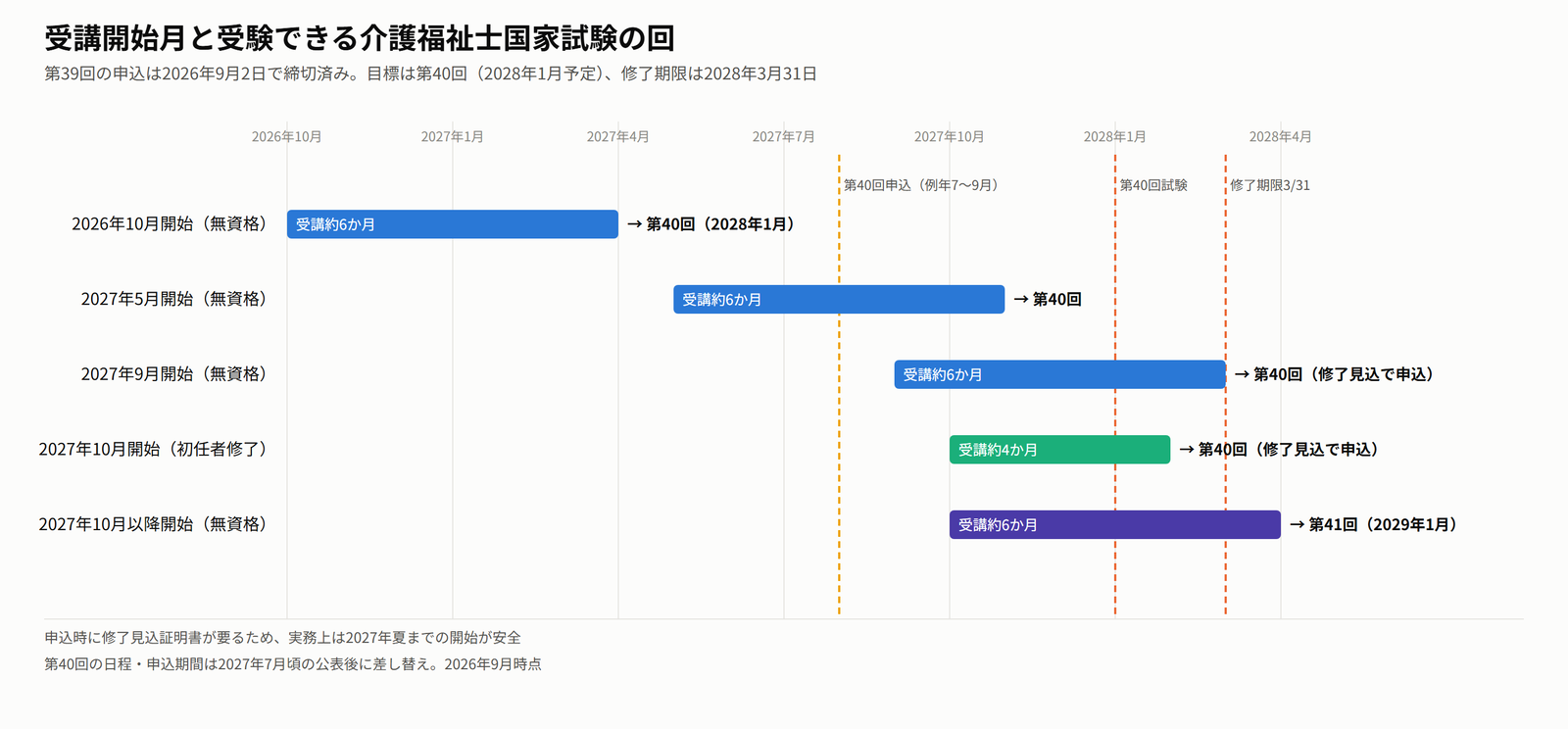Click the 2028年4月 axis tick label
The height and width of the screenshot is (729, 1568).
[x=1281, y=136]
